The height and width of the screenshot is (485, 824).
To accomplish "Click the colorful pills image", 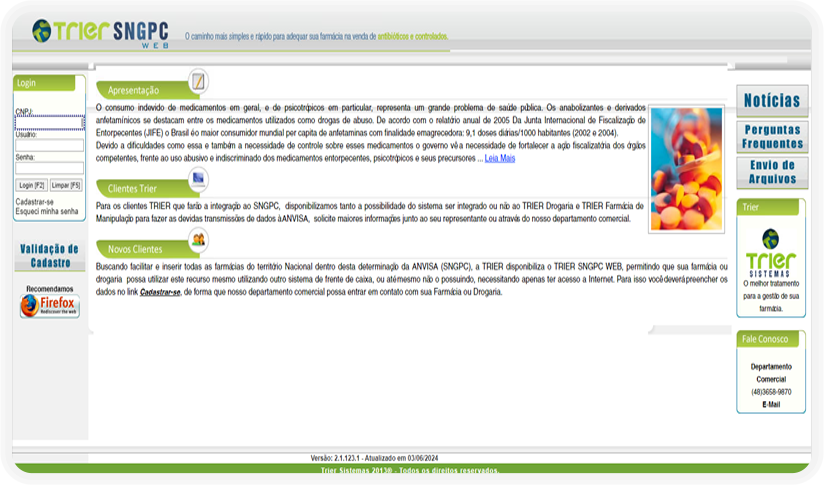I will click(x=686, y=169).
